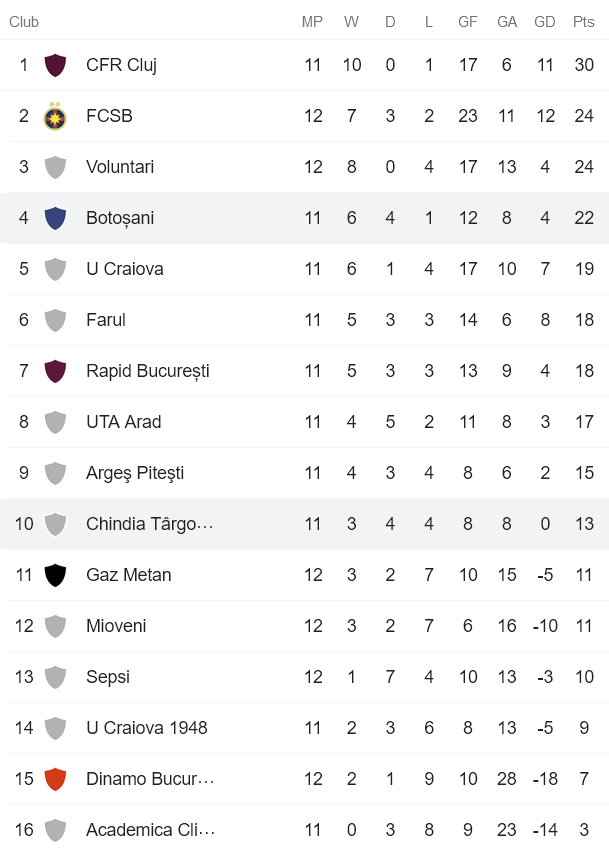Image resolution: width=609 pixels, height=859 pixels.
Task: Click the Mioveni team name
Action: point(116,626)
